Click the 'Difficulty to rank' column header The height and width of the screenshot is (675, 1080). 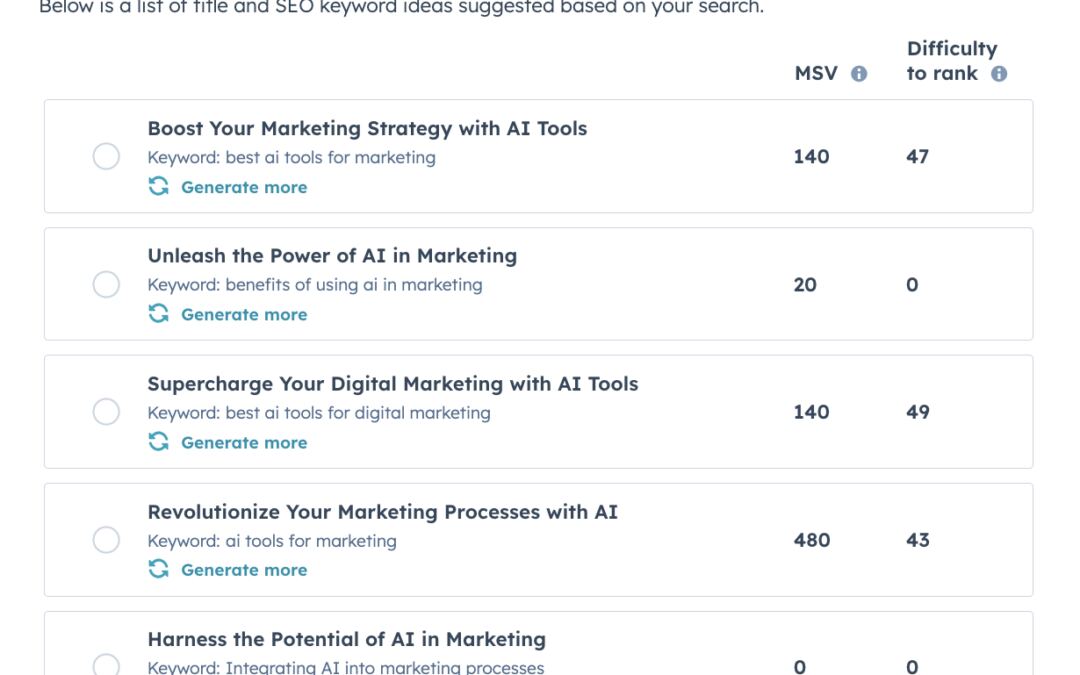coord(950,60)
